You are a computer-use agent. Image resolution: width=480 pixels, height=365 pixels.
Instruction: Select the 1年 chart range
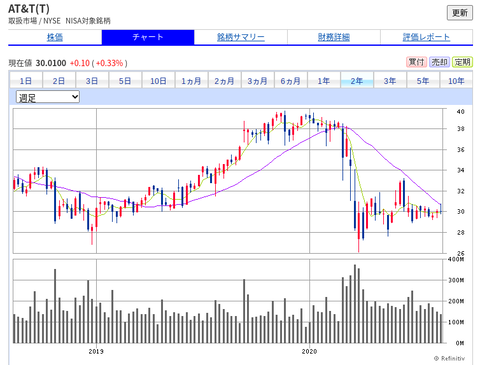(324, 81)
